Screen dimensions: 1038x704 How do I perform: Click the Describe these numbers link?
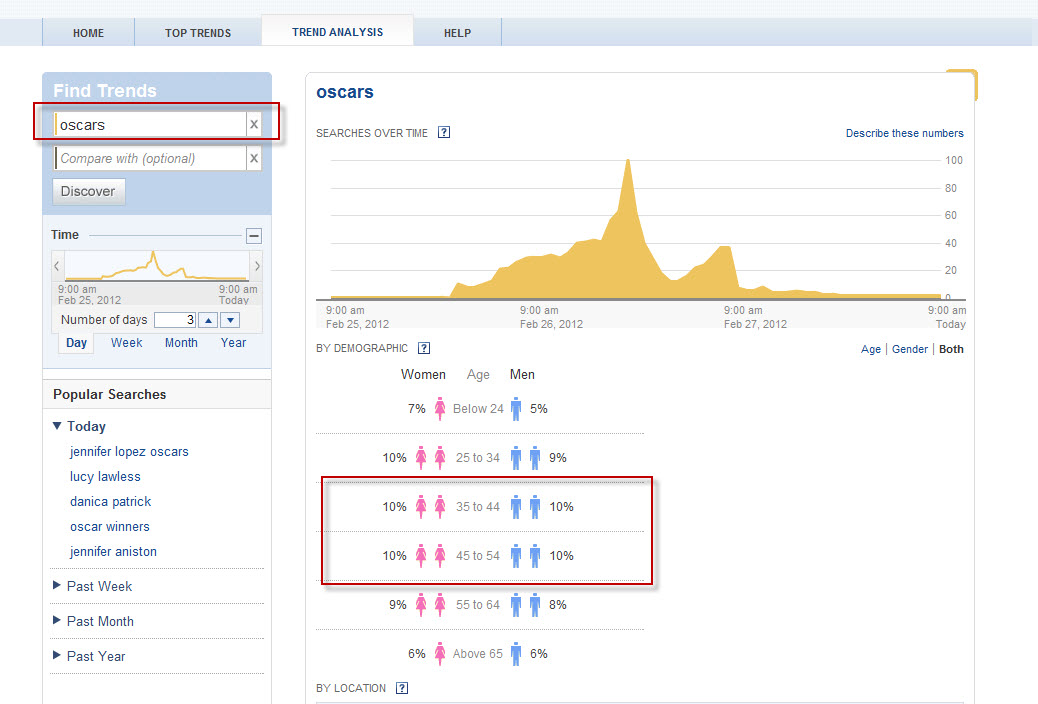[x=904, y=133]
